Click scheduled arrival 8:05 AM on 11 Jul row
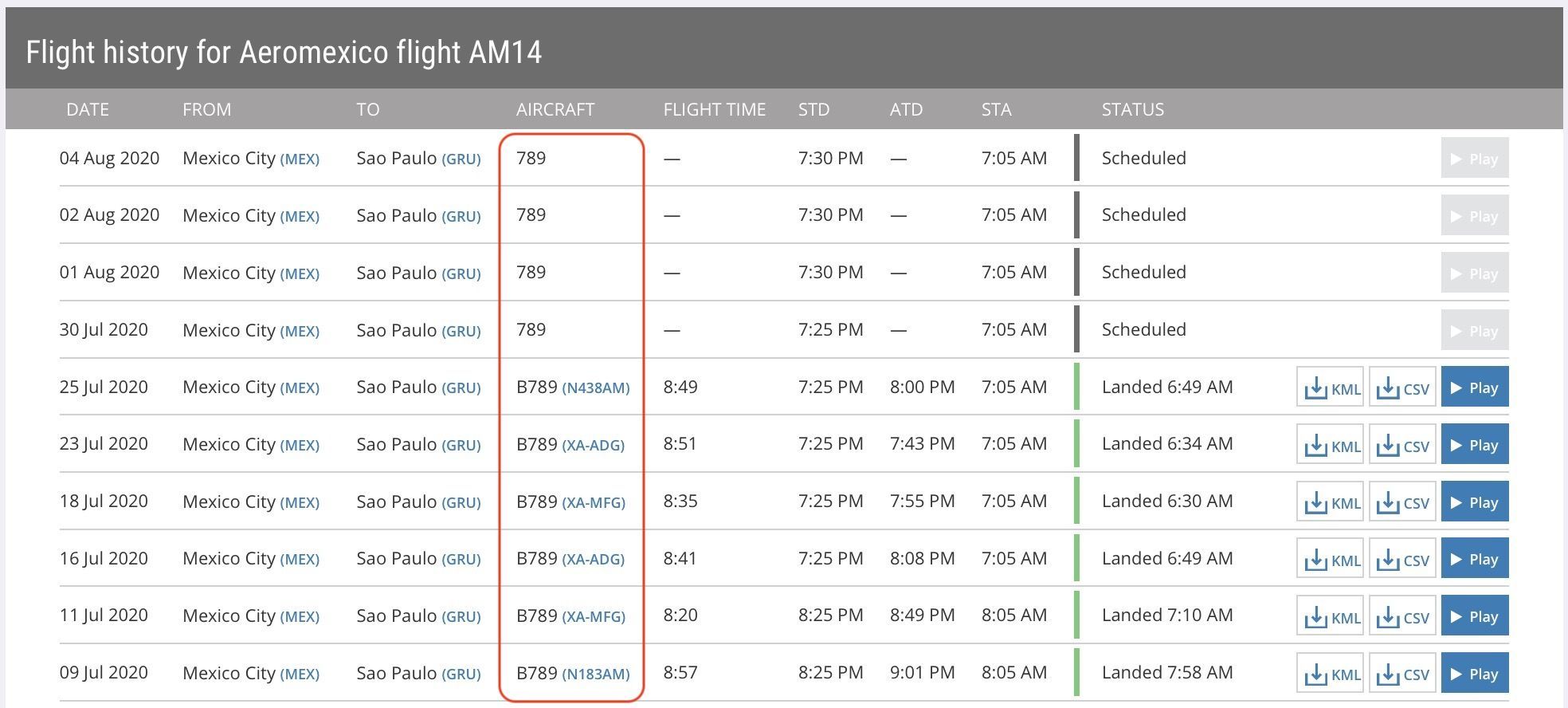The height and width of the screenshot is (708, 1568). (x=1014, y=615)
